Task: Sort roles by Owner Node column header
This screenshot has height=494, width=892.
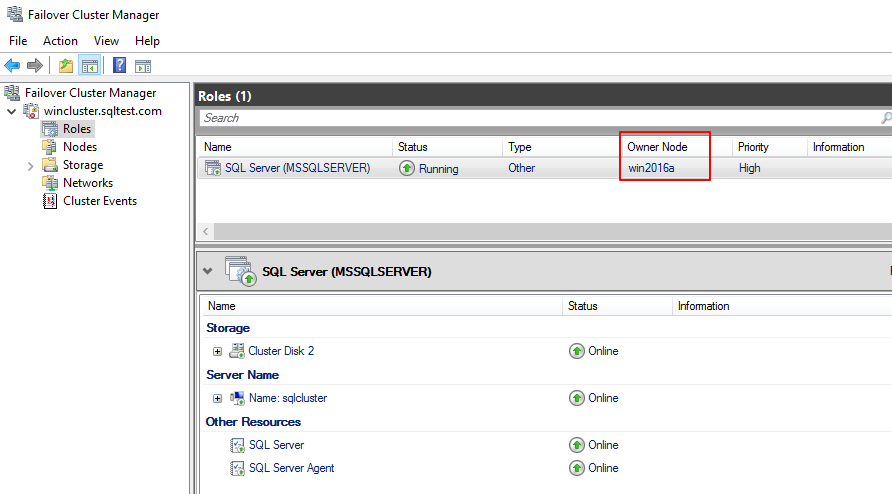Action: click(676, 147)
